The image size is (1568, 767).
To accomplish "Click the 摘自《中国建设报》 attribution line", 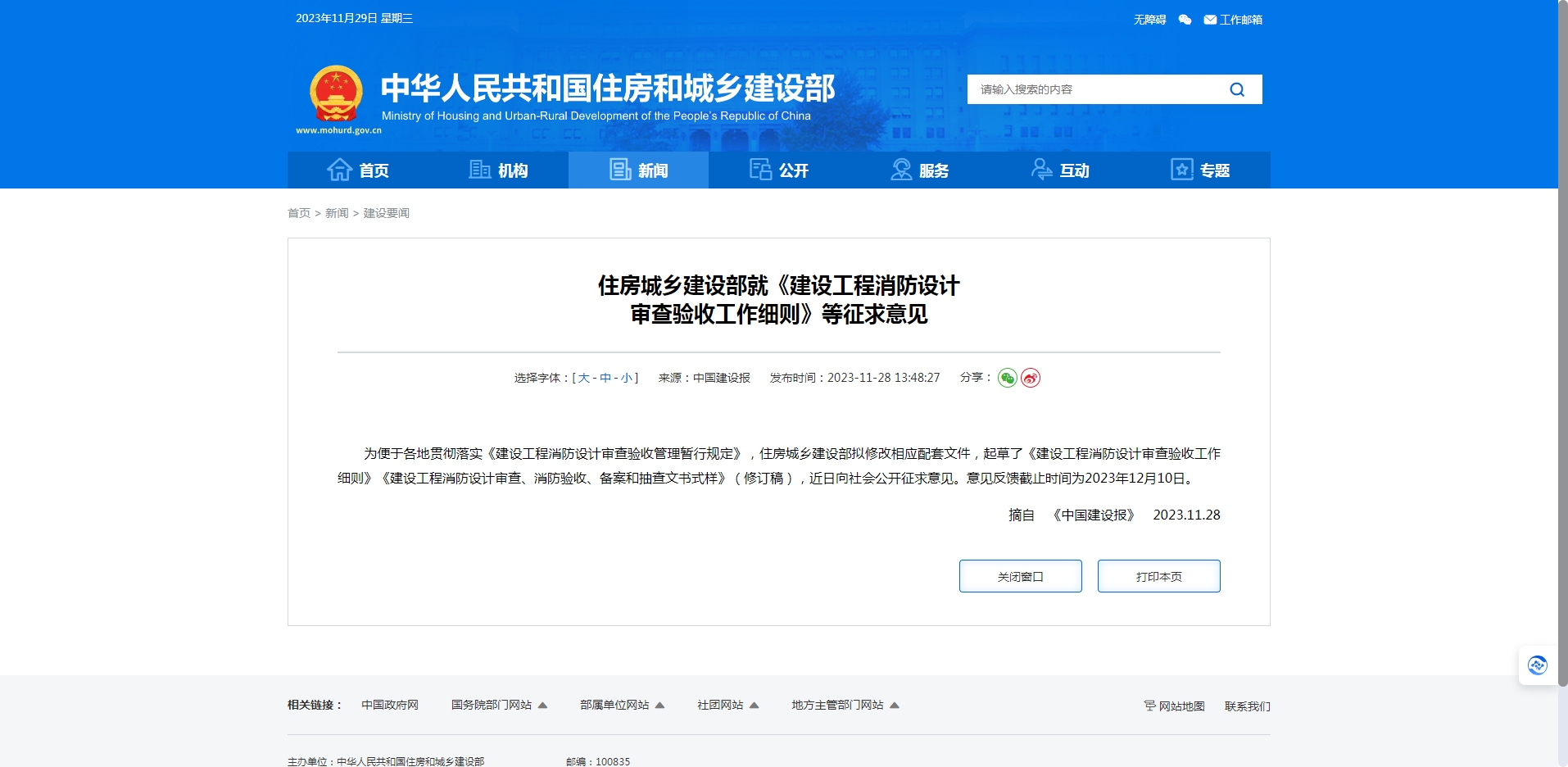I will pyautogui.click(x=1114, y=515).
